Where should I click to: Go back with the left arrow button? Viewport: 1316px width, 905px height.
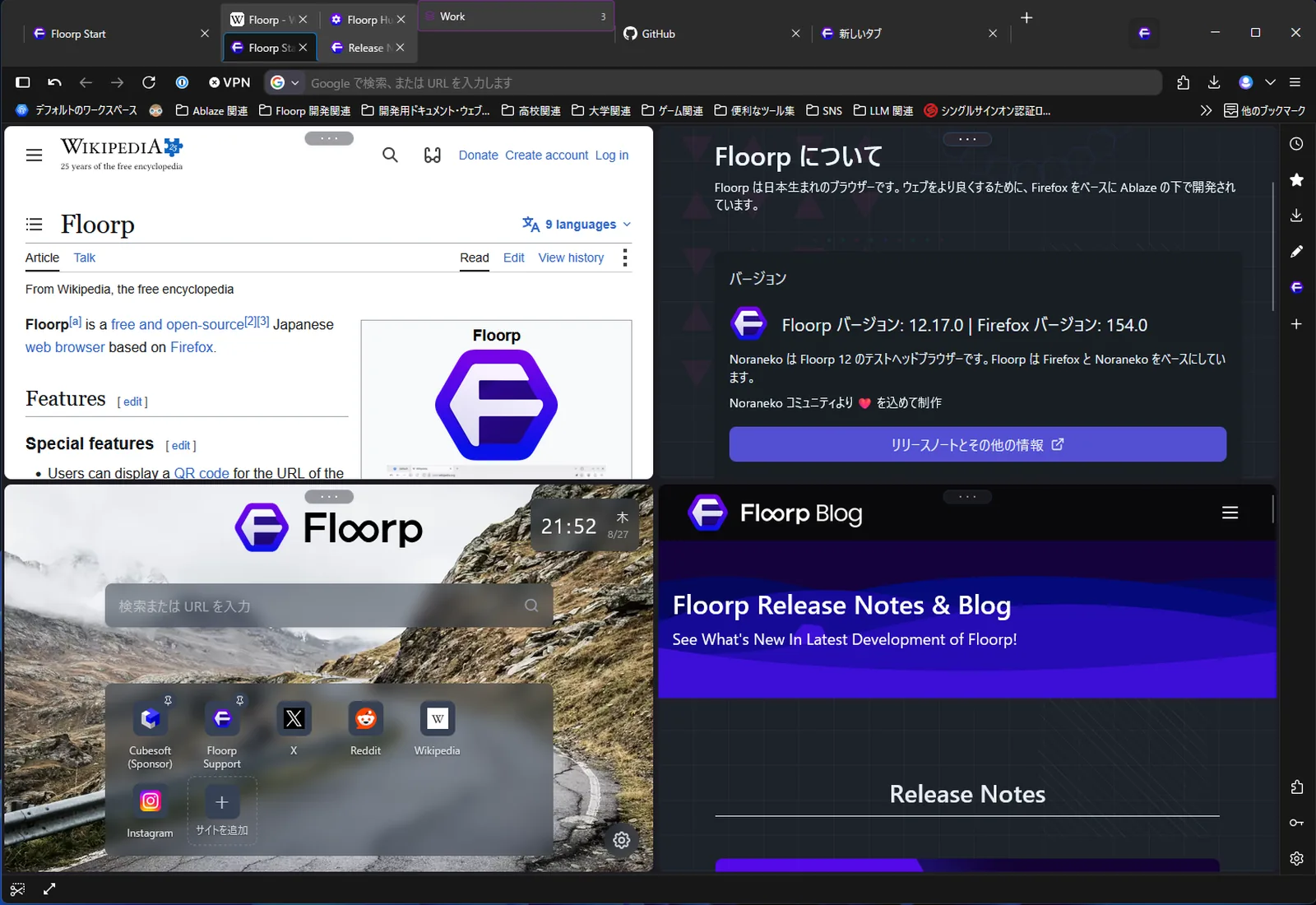[86, 82]
